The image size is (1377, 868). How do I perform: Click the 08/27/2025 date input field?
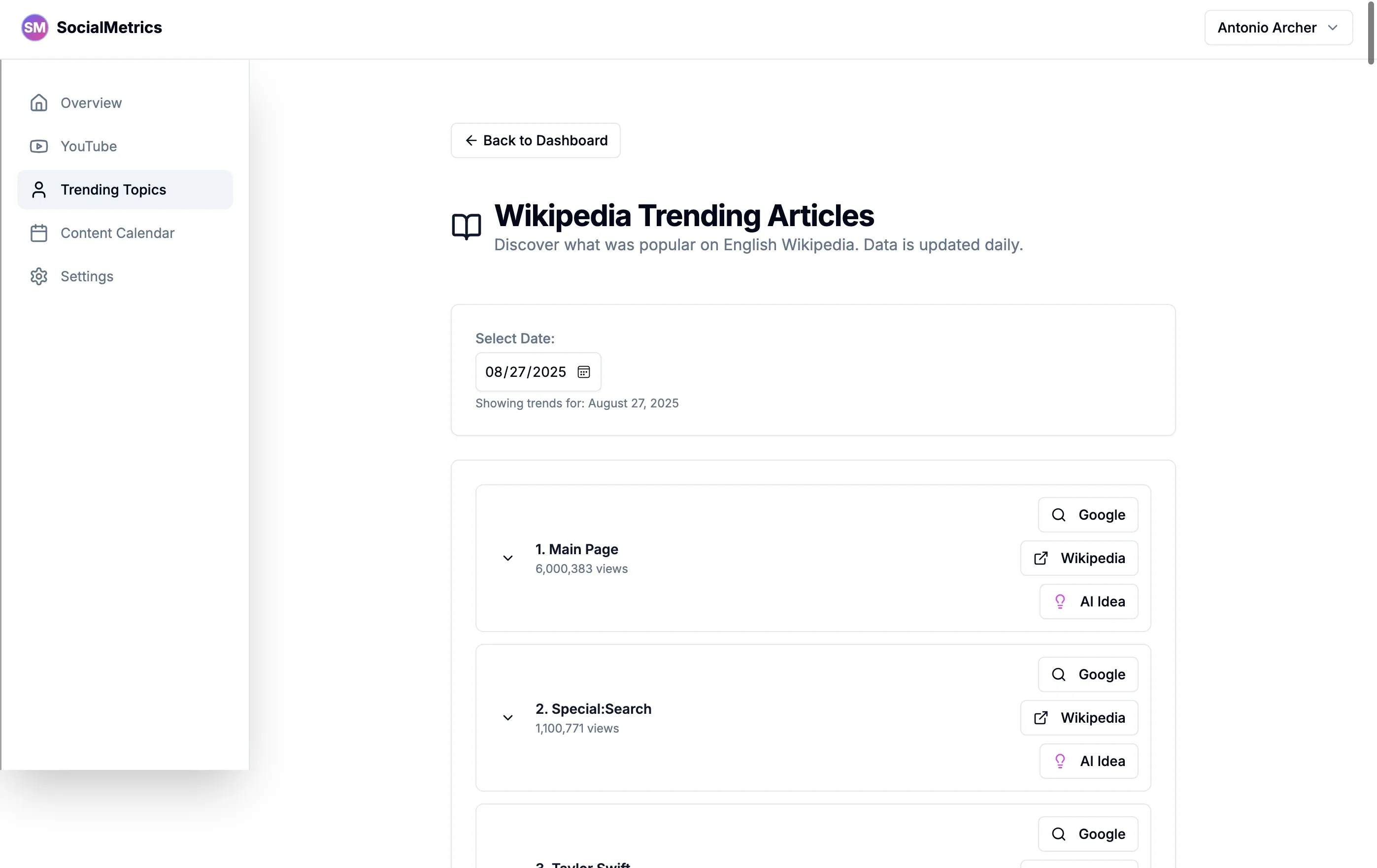(x=525, y=371)
